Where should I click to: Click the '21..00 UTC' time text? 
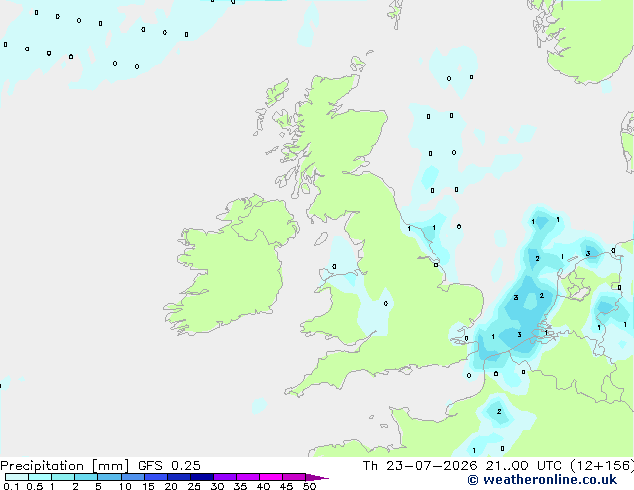coord(523,466)
